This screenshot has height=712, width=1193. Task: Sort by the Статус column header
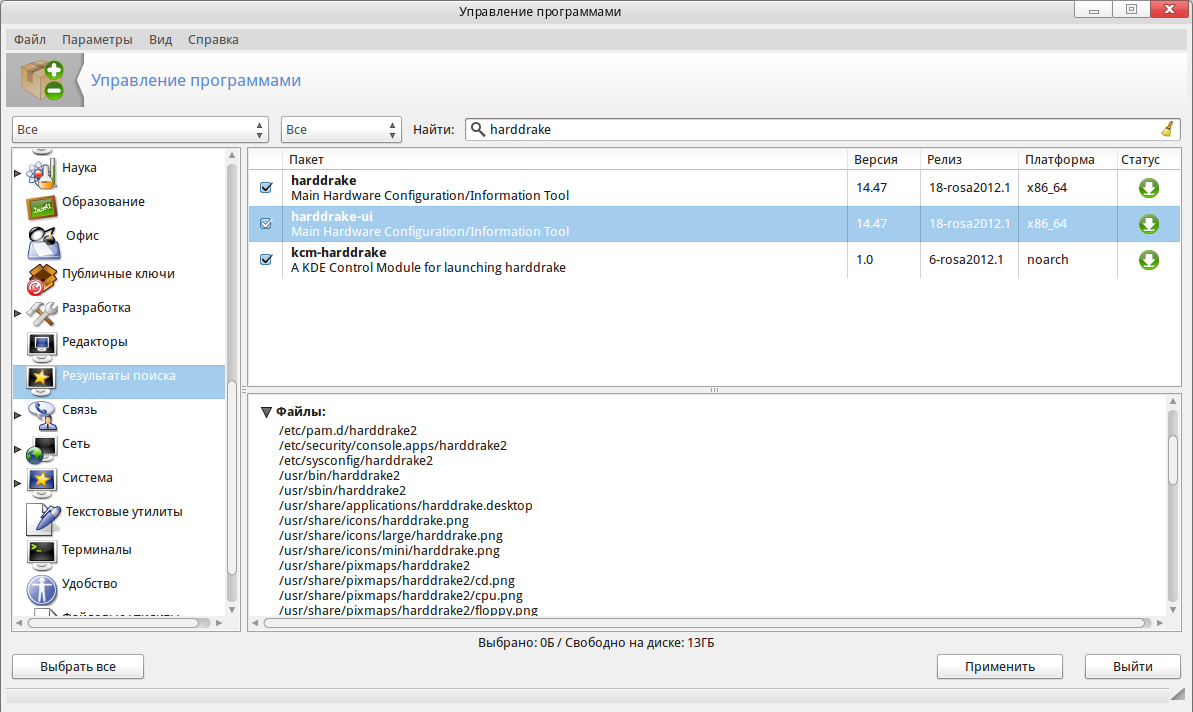(1149, 160)
